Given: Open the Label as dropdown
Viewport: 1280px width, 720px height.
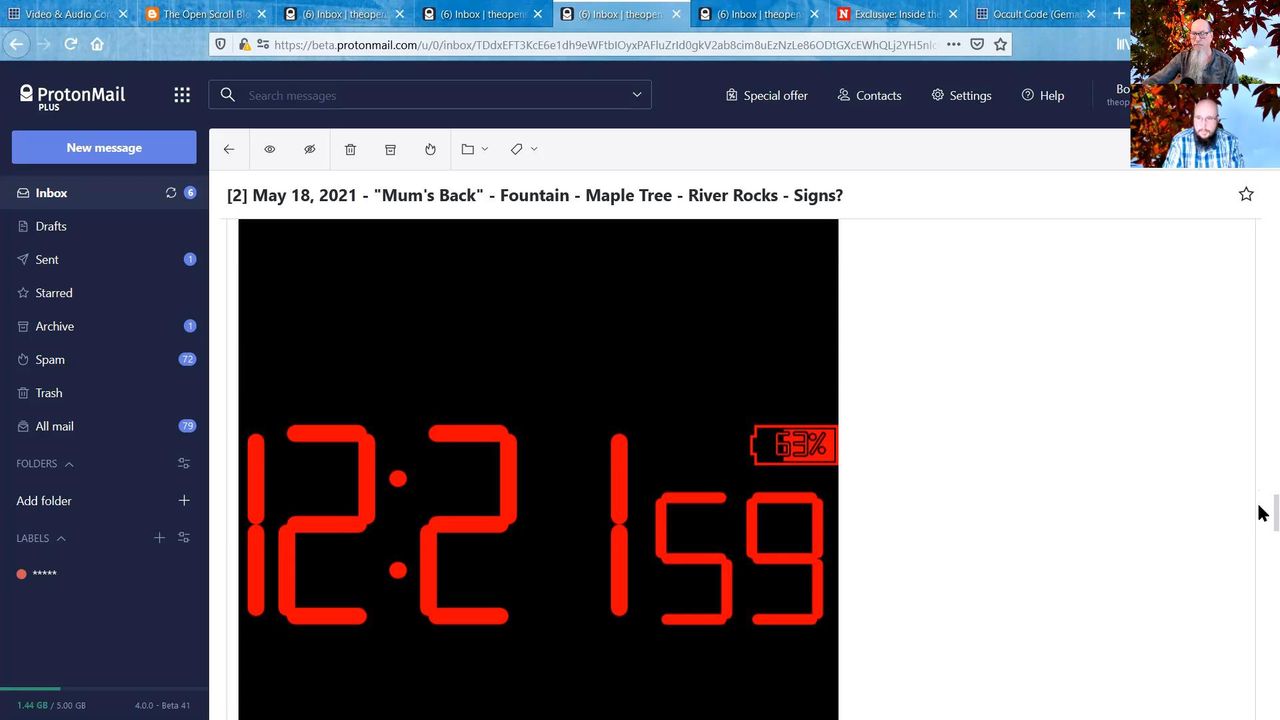Looking at the screenshot, I should coord(523,149).
